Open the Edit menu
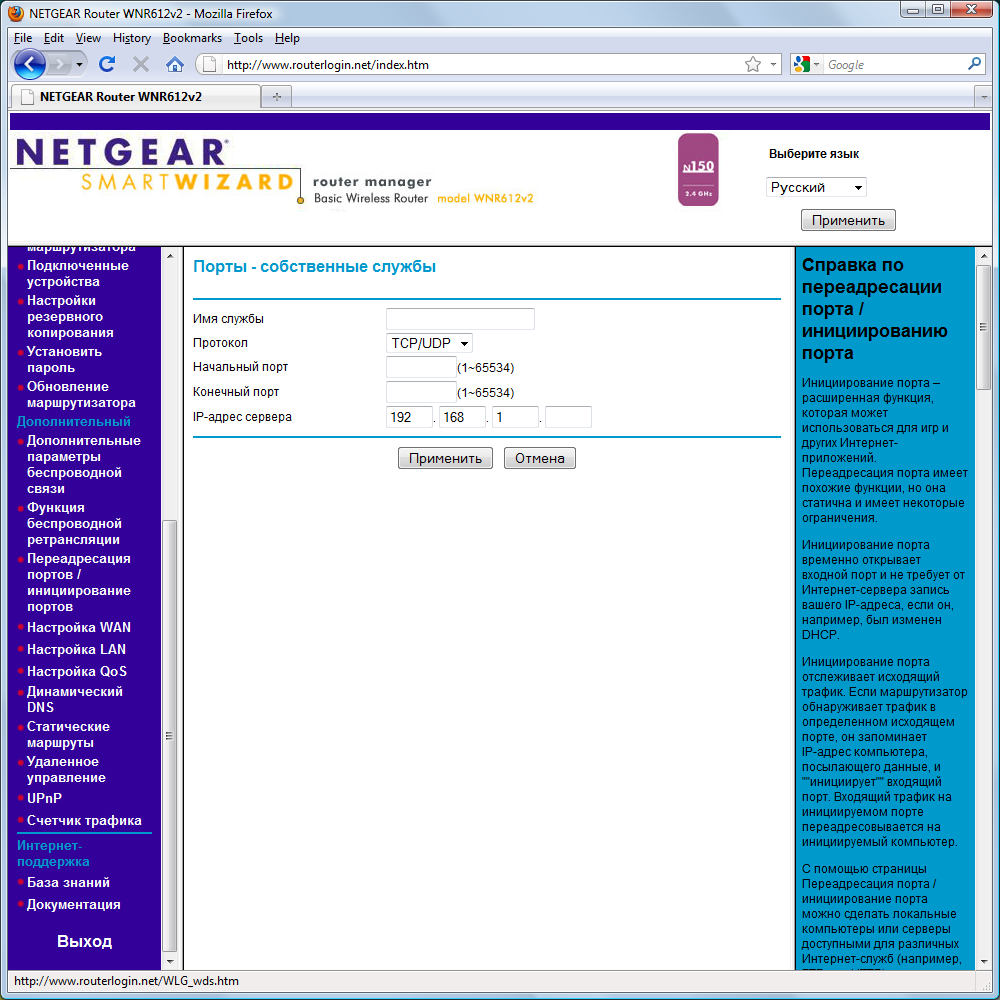 (54, 38)
